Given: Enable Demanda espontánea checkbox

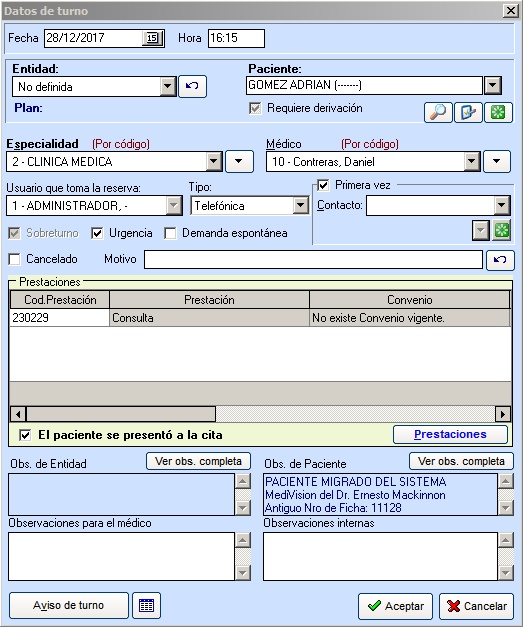Looking at the screenshot, I should pyautogui.click(x=170, y=233).
